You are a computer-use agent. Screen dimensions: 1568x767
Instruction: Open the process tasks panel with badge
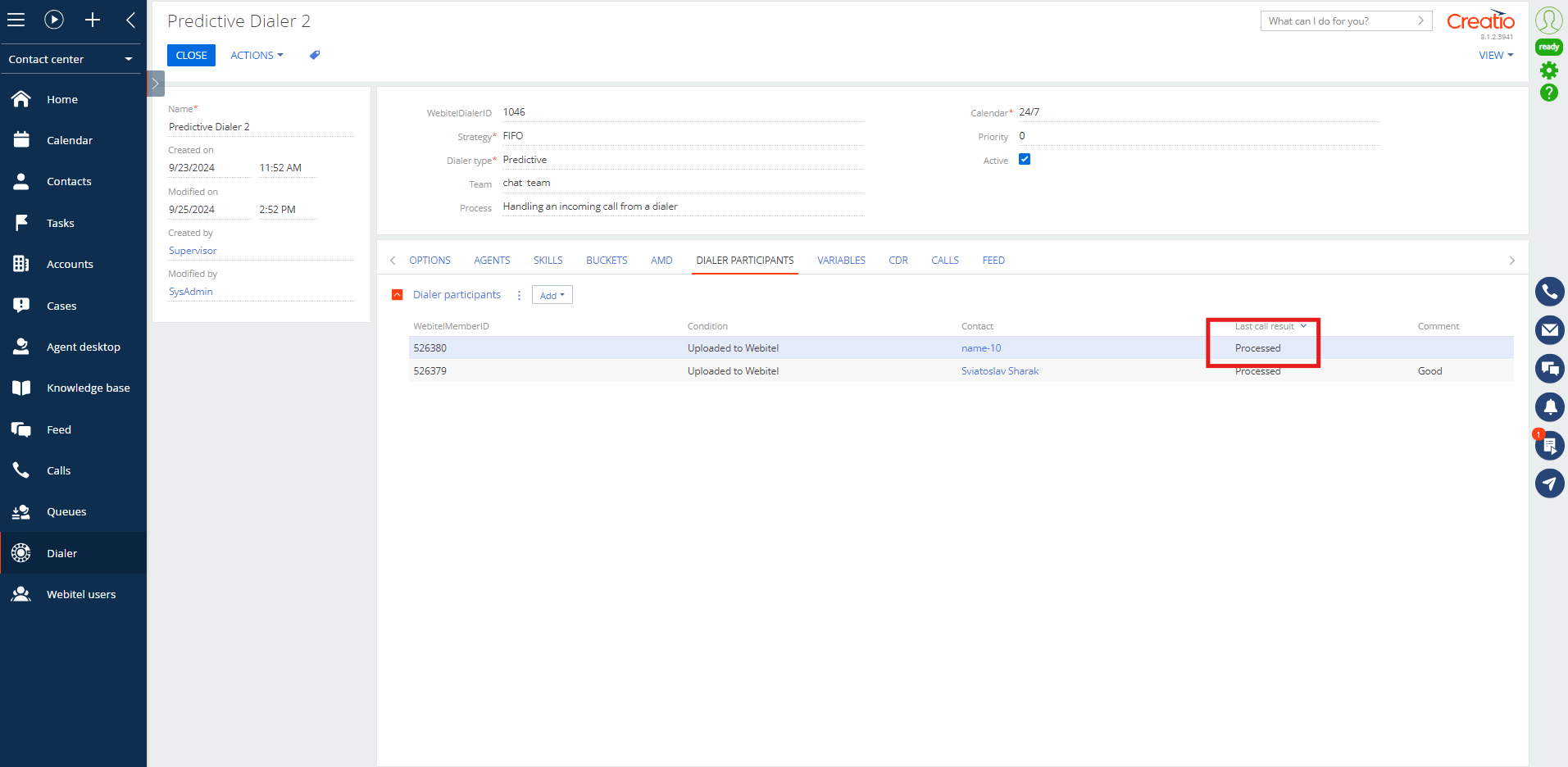(x=1549, y=445)
